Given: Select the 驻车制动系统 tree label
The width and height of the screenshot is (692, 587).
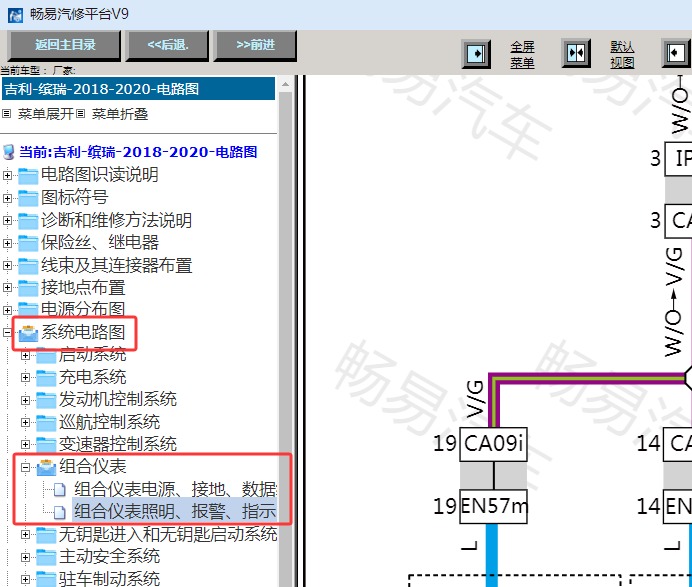Looking at the screenshot, I should [110, 579].
